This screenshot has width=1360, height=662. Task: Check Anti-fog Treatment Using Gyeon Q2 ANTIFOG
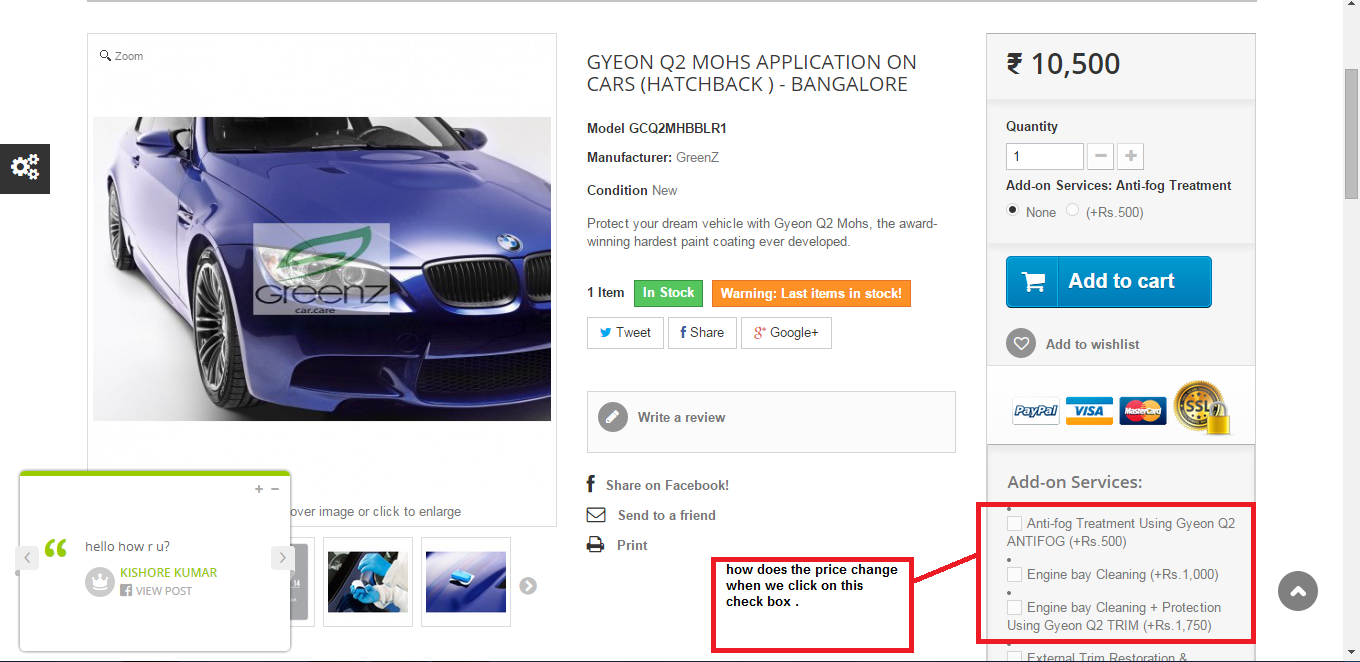[1015, 523]
